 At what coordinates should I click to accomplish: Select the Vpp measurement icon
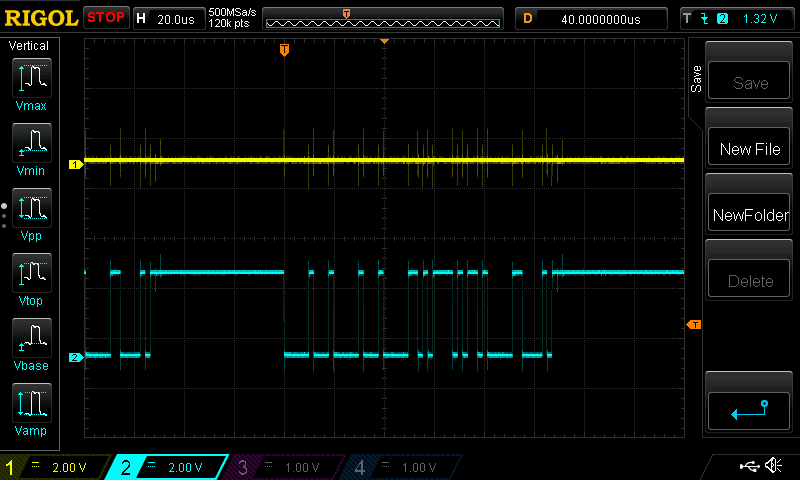pyautogui.click(x=32, y=208)
